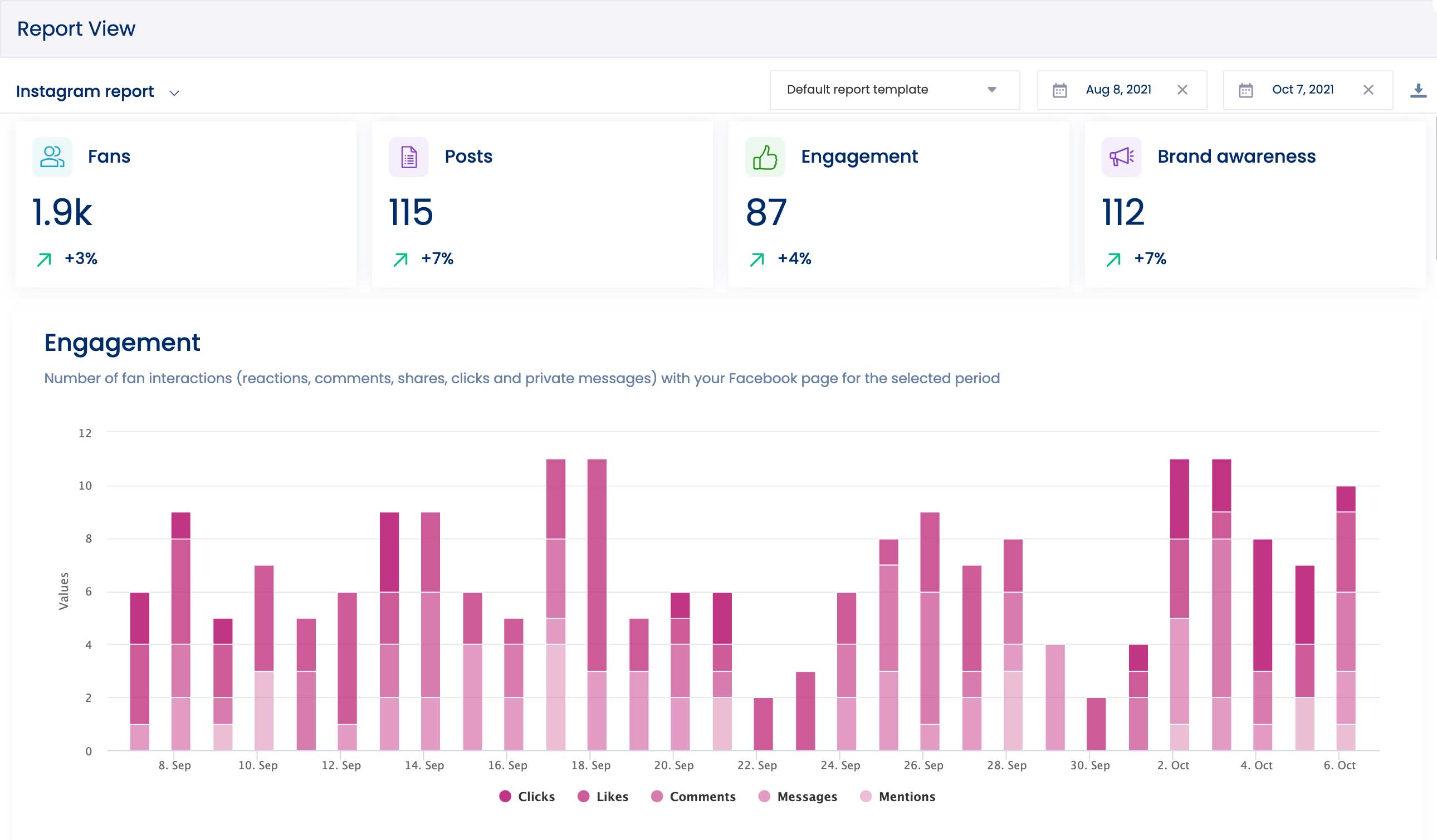Open the Instagram report selector

(86, 91)
